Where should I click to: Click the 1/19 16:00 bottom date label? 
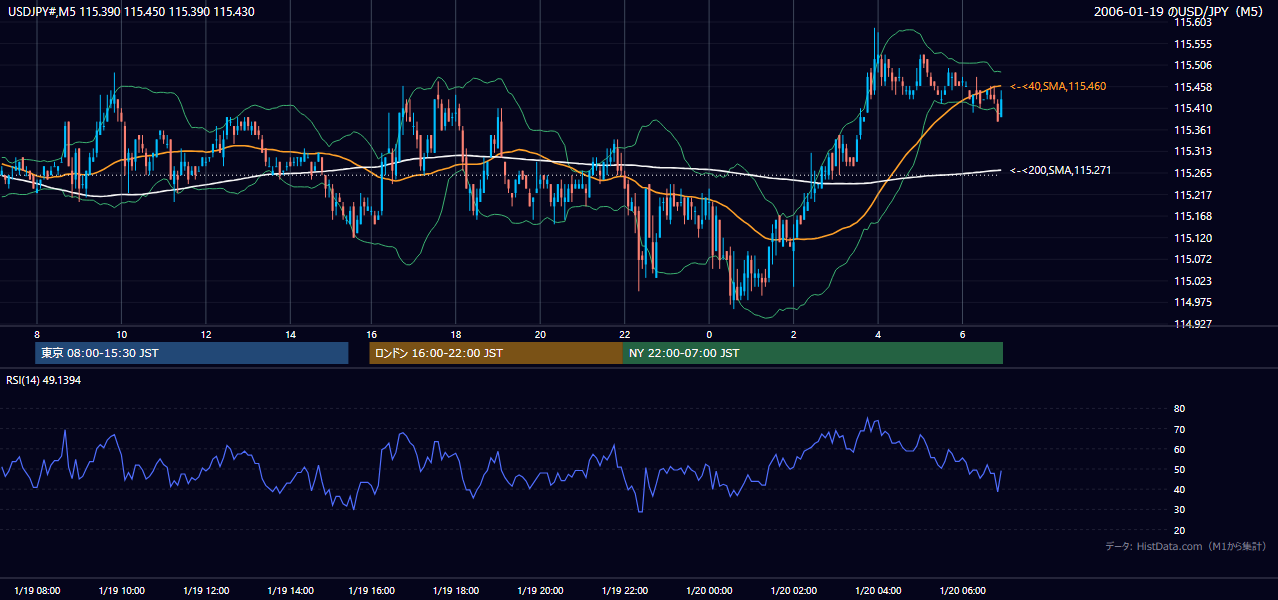click(x=372, y=590)
